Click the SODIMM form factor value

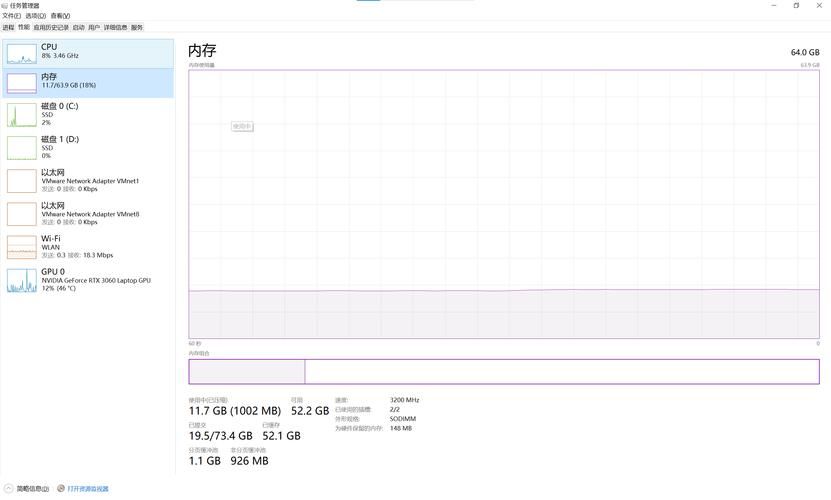[403, 419]
